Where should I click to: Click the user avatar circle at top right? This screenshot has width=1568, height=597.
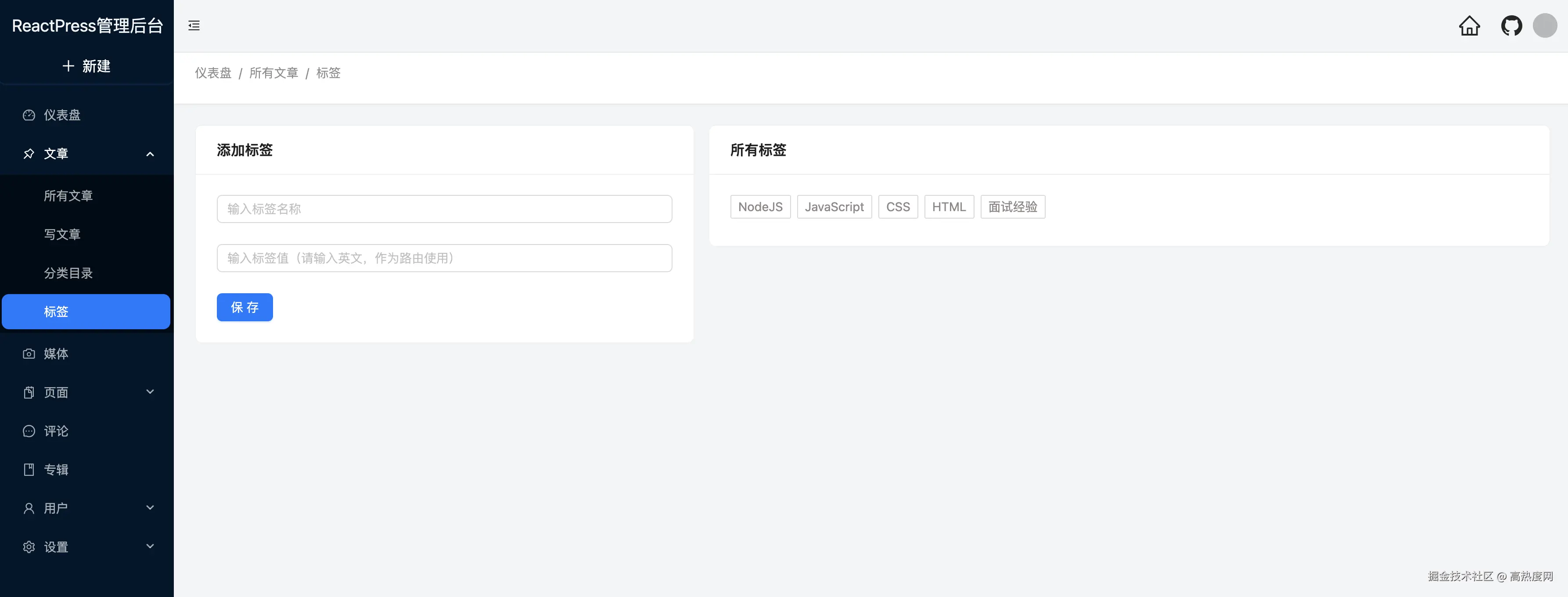(x=1544, y=25)
